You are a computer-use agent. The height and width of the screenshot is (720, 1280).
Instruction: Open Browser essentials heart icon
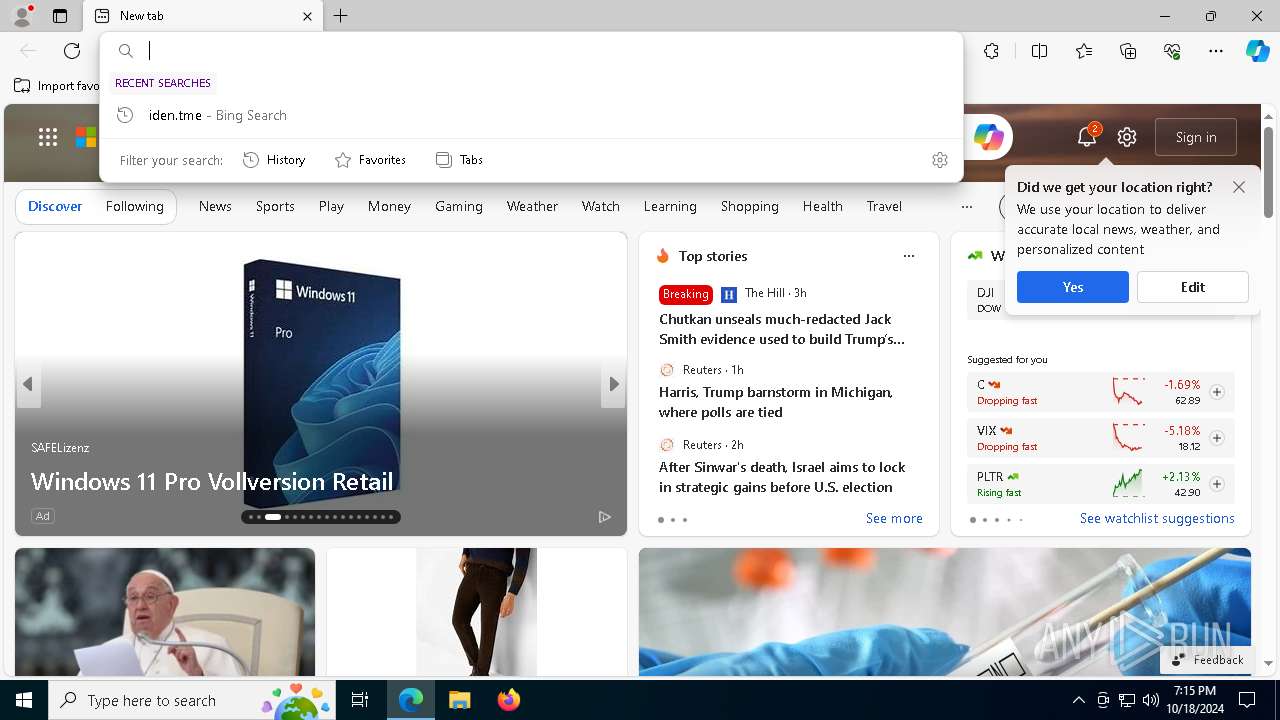click(1172, 51)
